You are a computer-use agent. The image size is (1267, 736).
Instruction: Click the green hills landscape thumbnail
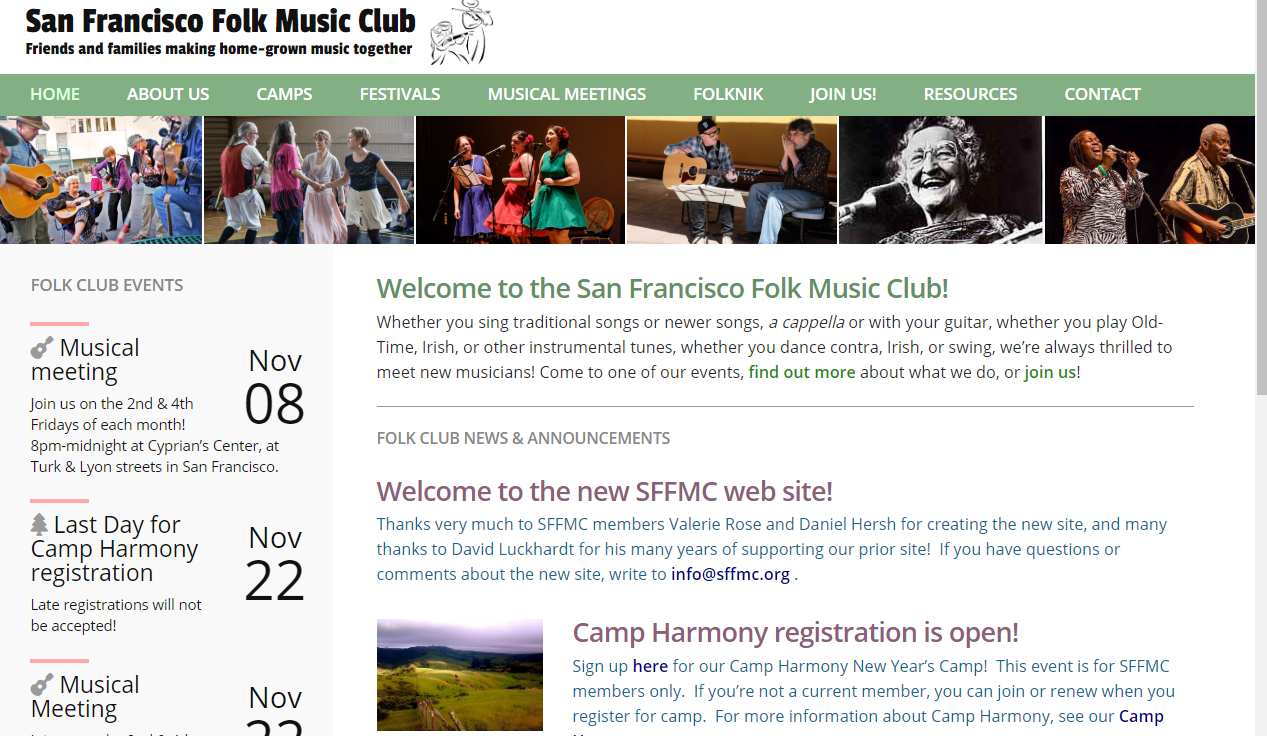click(460, 675)
